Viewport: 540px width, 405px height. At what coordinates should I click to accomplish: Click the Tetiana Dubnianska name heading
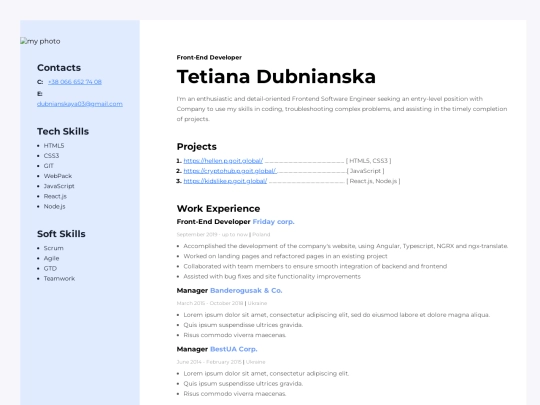click(x=276, y=76)
